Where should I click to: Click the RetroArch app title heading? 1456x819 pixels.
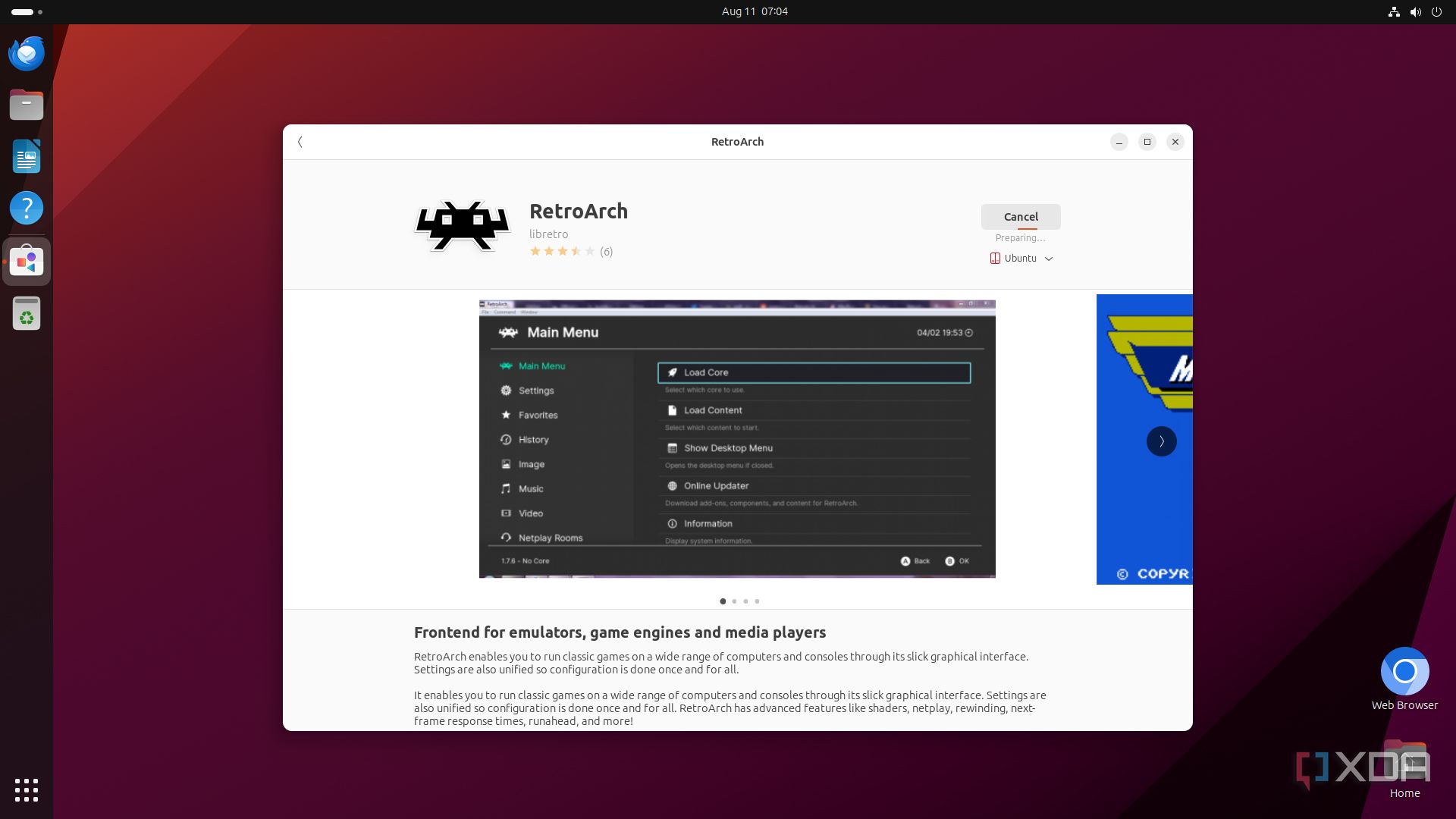click(579, 211)
